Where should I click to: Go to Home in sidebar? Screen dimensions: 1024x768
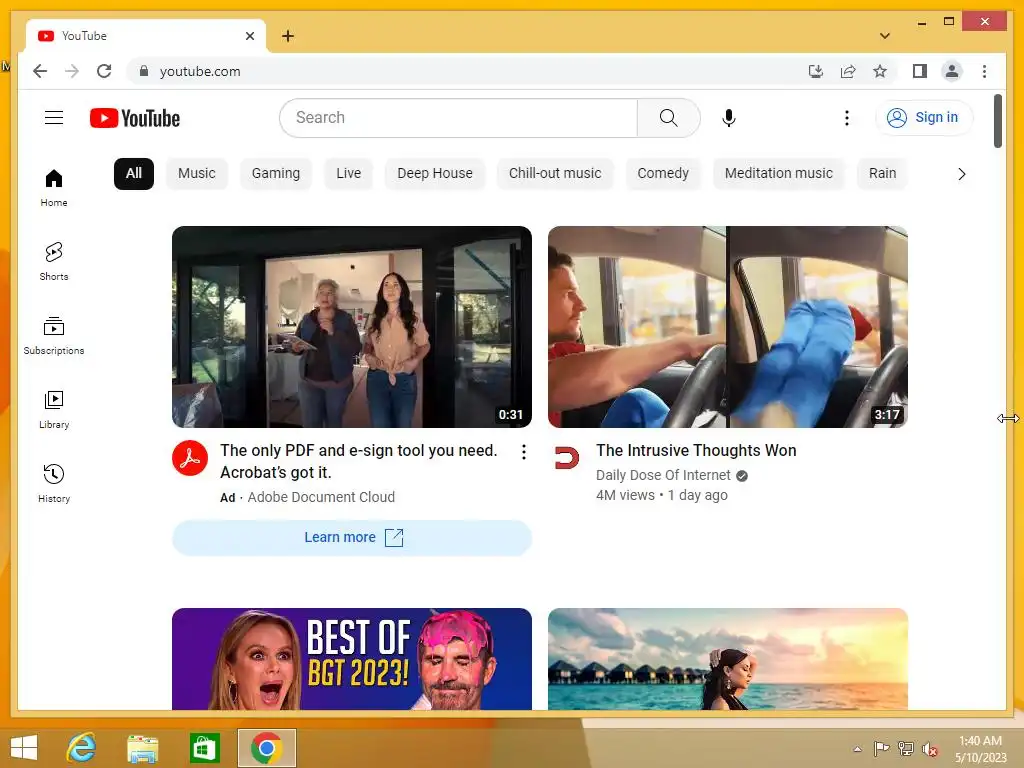tap(54, 188)
